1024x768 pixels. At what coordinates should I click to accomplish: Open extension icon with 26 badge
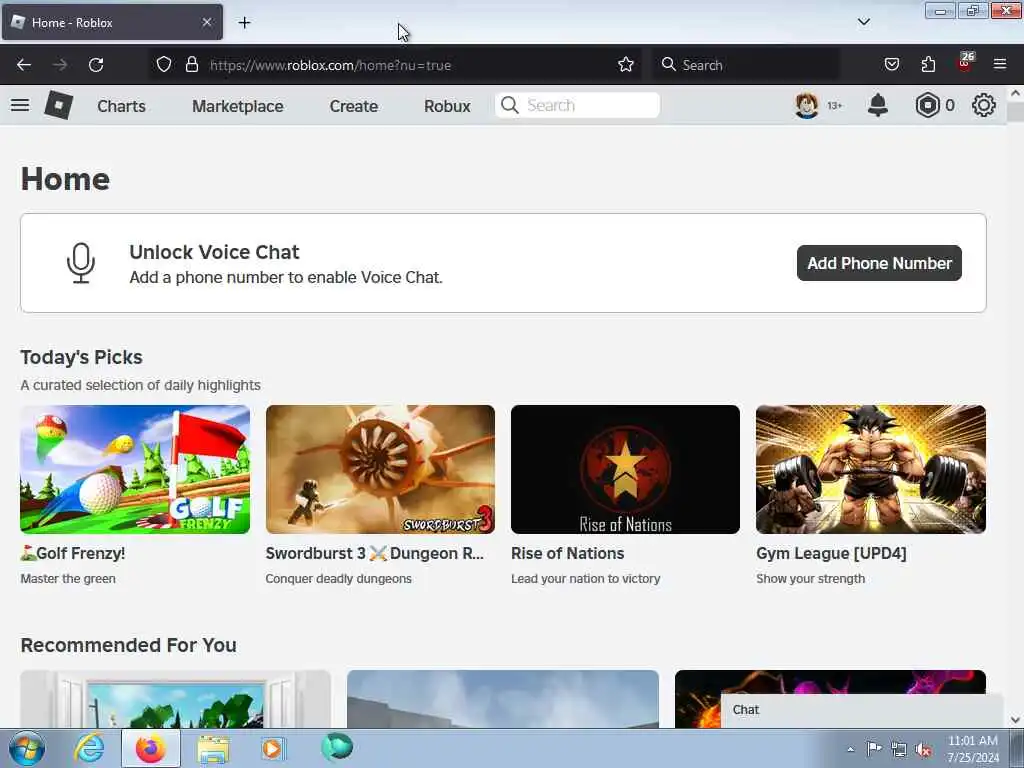965,63
